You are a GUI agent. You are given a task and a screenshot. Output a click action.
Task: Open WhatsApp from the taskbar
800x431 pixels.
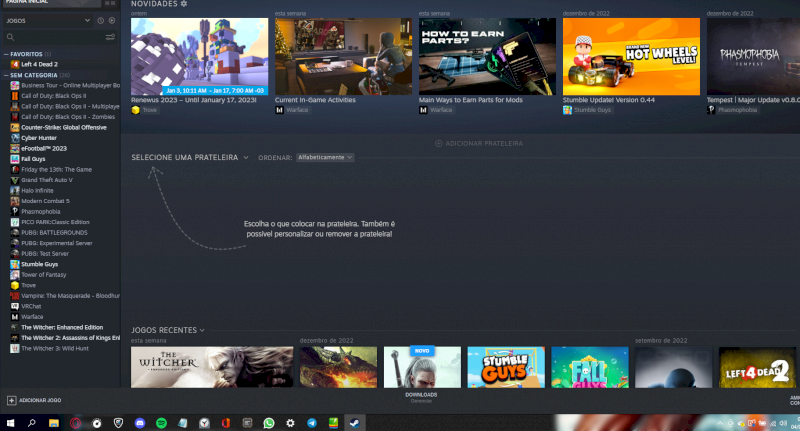(x=268, y=423)
